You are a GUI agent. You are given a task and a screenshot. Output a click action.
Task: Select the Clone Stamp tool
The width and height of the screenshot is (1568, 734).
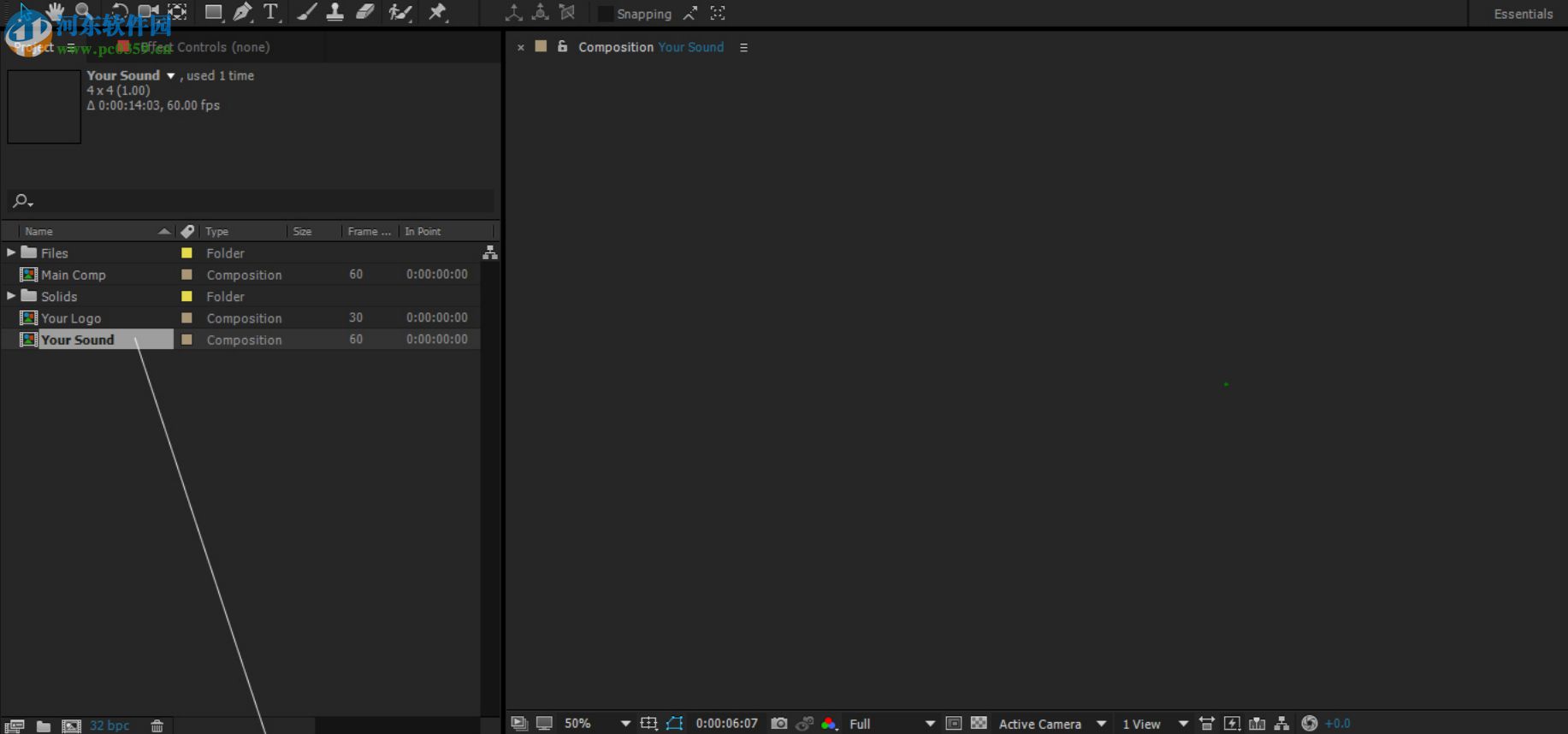(x=335, y=12)
